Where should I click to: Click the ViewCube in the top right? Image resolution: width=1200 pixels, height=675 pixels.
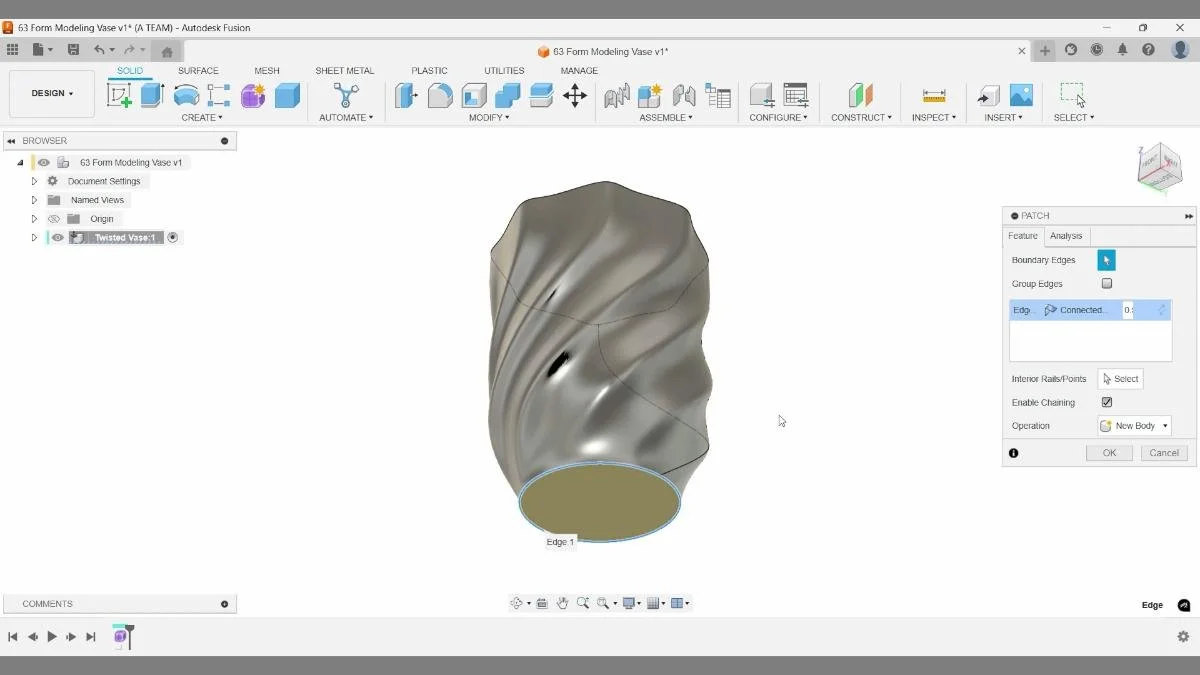click(x=1159, y=167)
